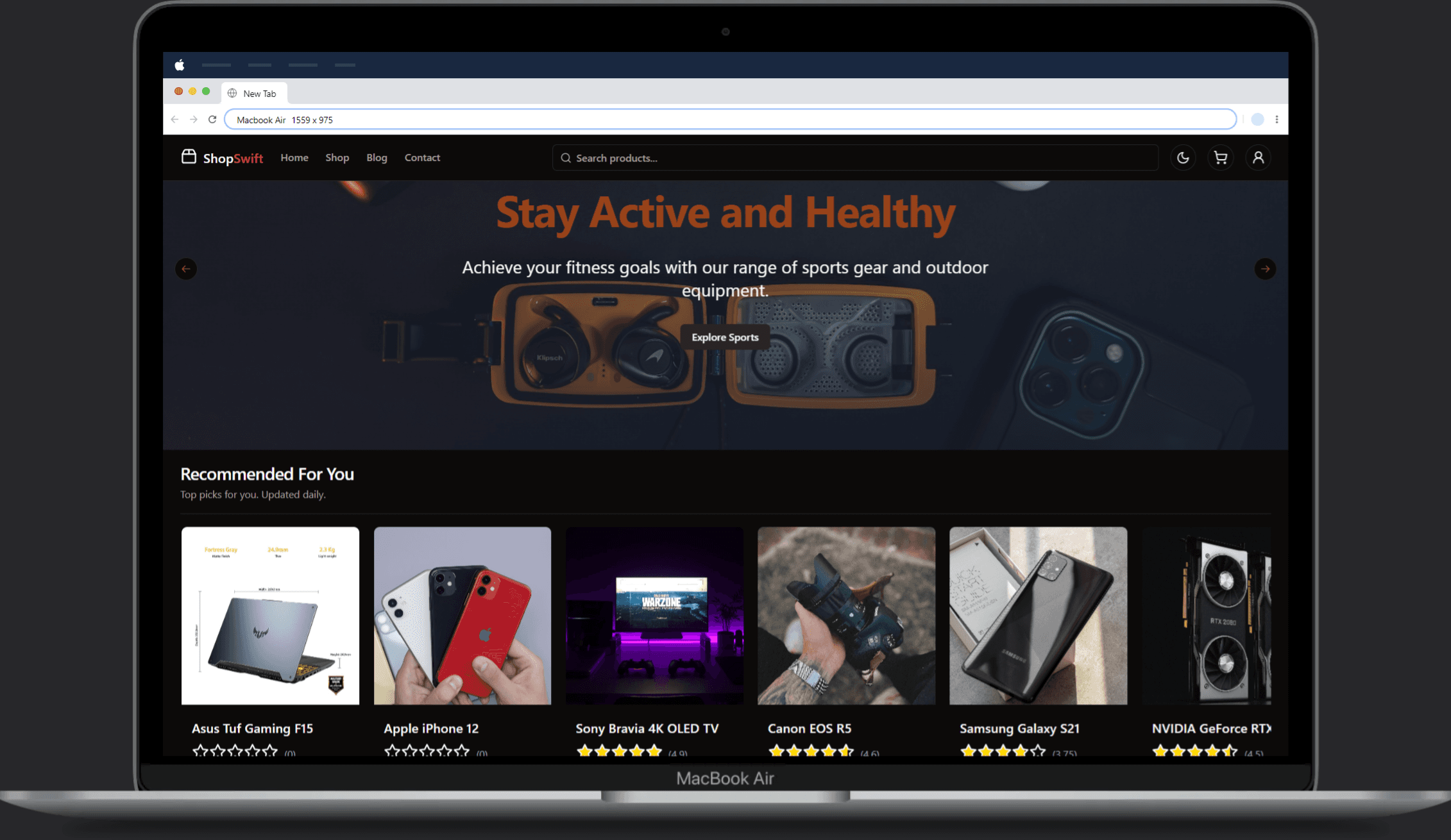The image size is (1451, 840).
Task: Click the carousel left arrow expander
Action: 186,268
